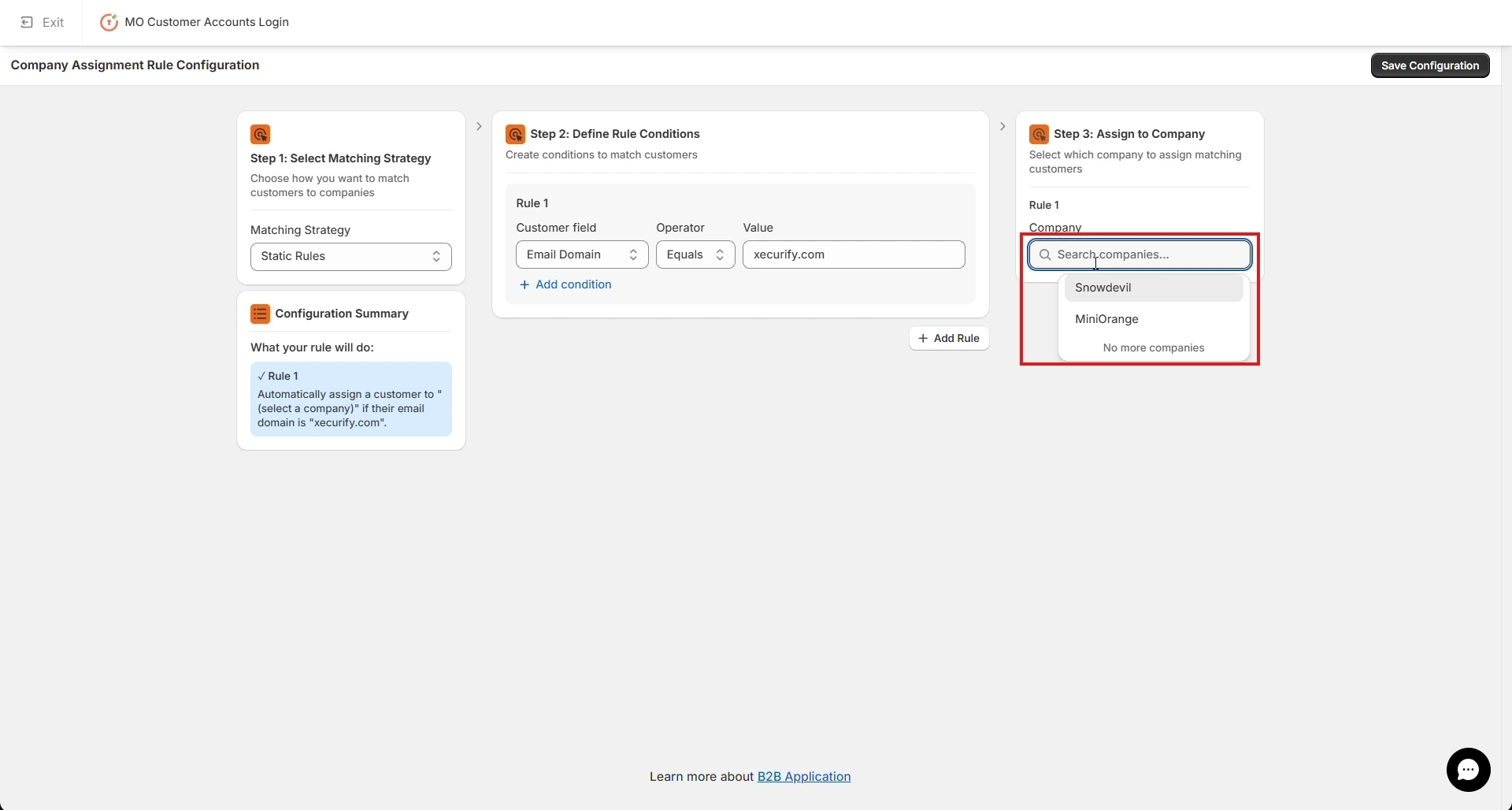1512x810 pixels.
Task: Click the Rule 1 summary box
Action: pos(351,399)
